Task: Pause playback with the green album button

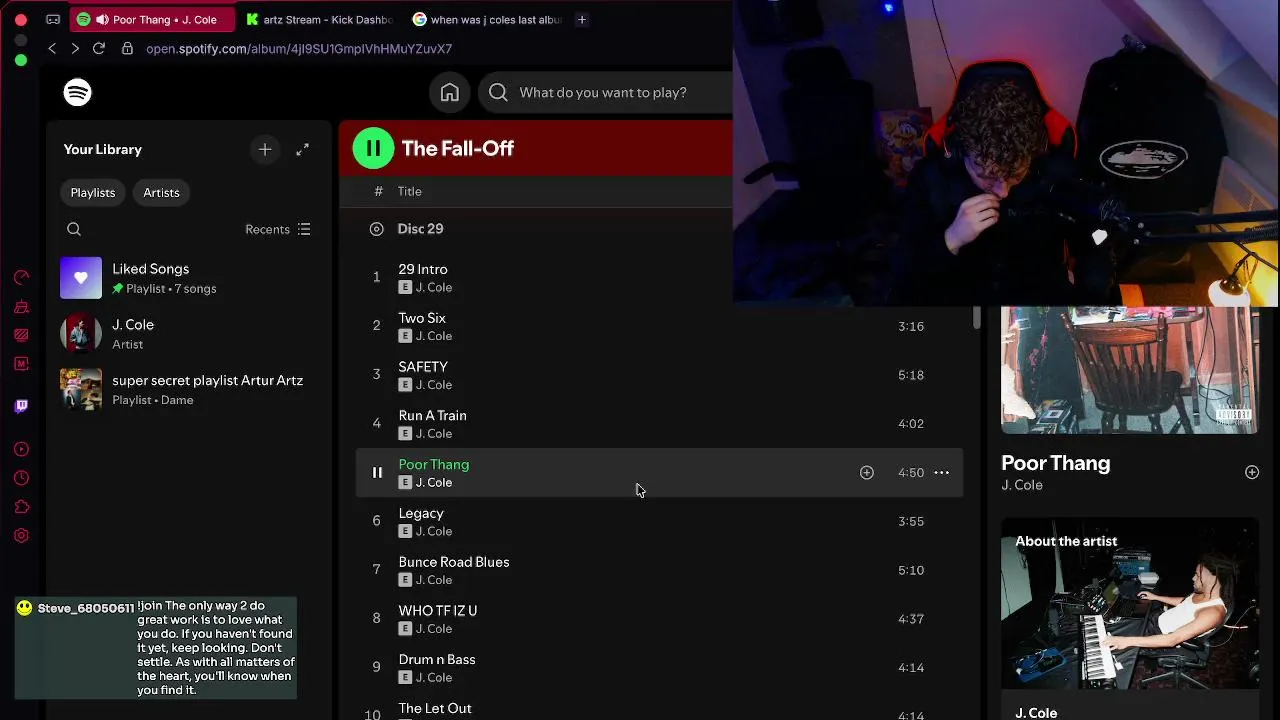Action: [x=373, y=149]
